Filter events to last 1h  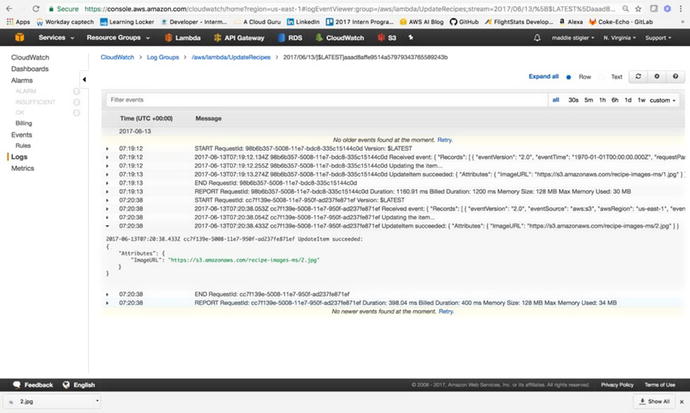tap(602, 100)
